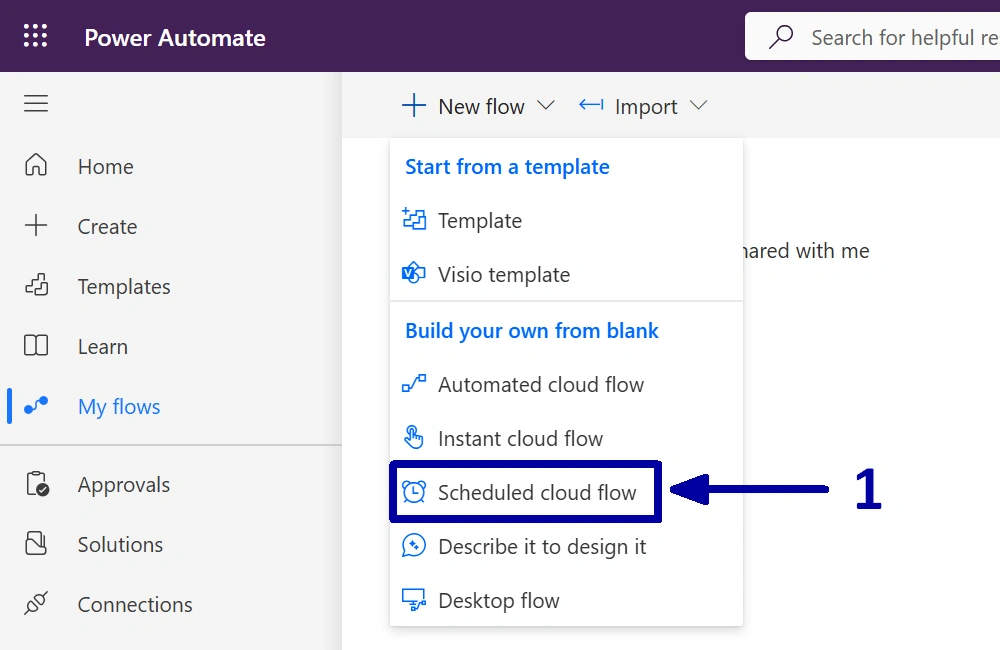The width and height of the screenshot is (1000, 650).
Task: Click the Template menu item icon
Action: [414, 219]
